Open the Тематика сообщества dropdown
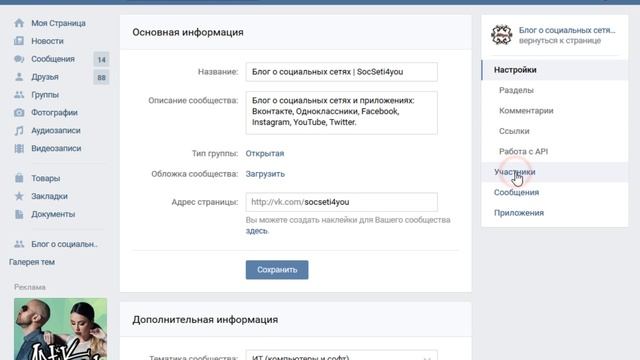 (x=342, y=356)
